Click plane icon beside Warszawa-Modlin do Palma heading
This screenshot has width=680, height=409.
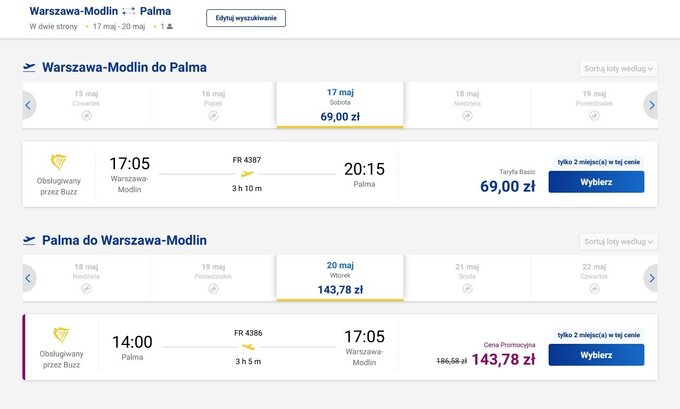click(x=29, y=68)
